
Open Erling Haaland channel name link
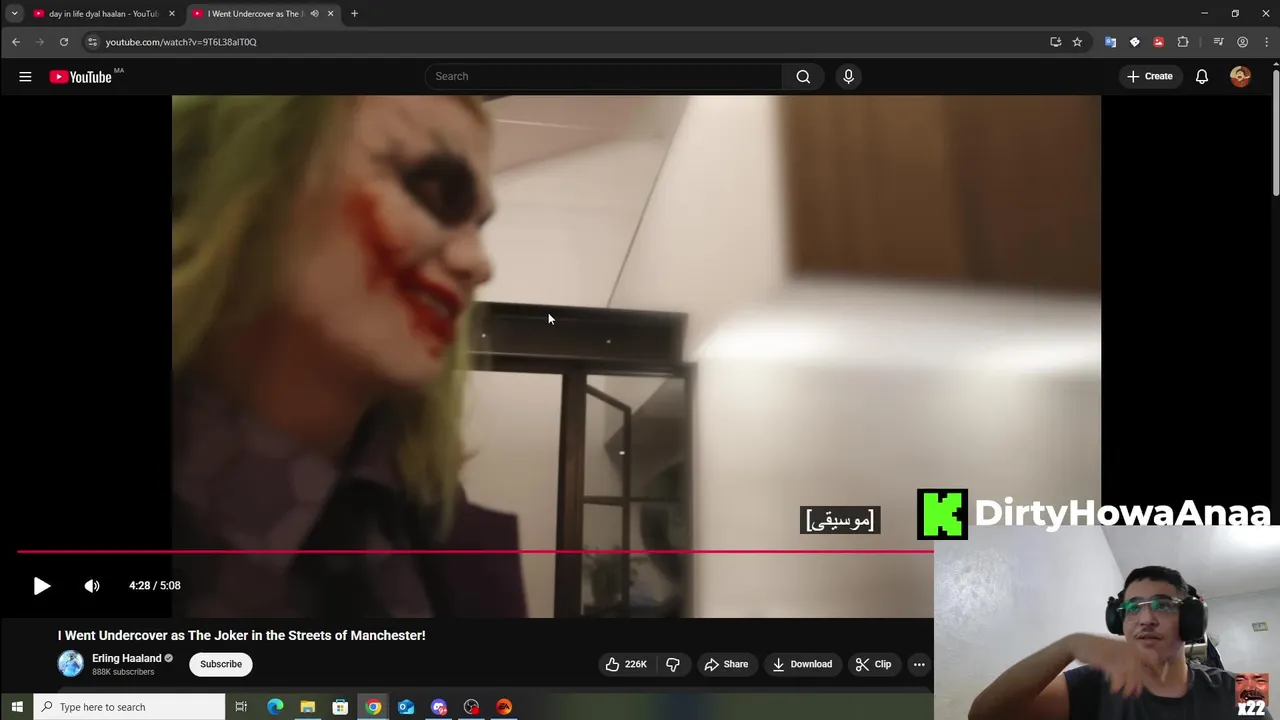click(x=126, y=658)
